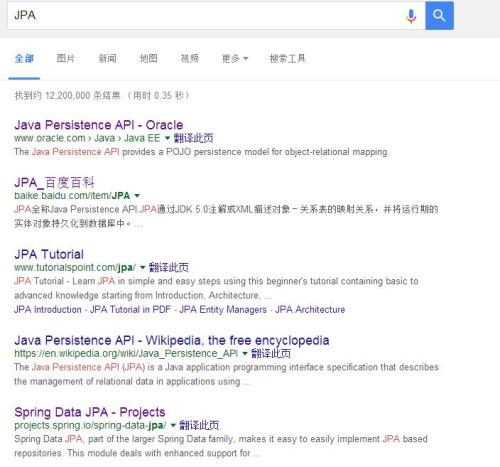
Task: Click 翻译此页 for the Wikipedia result
Action: tap(271, 353)
